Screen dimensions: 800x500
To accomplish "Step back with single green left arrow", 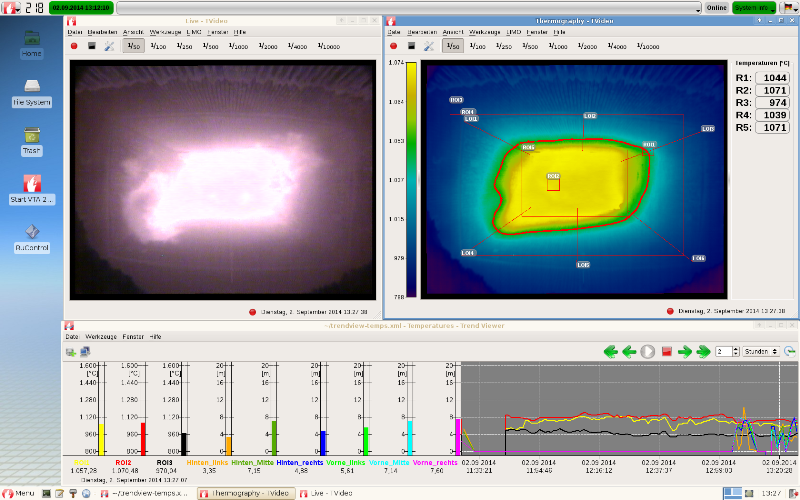I will 629,352.
